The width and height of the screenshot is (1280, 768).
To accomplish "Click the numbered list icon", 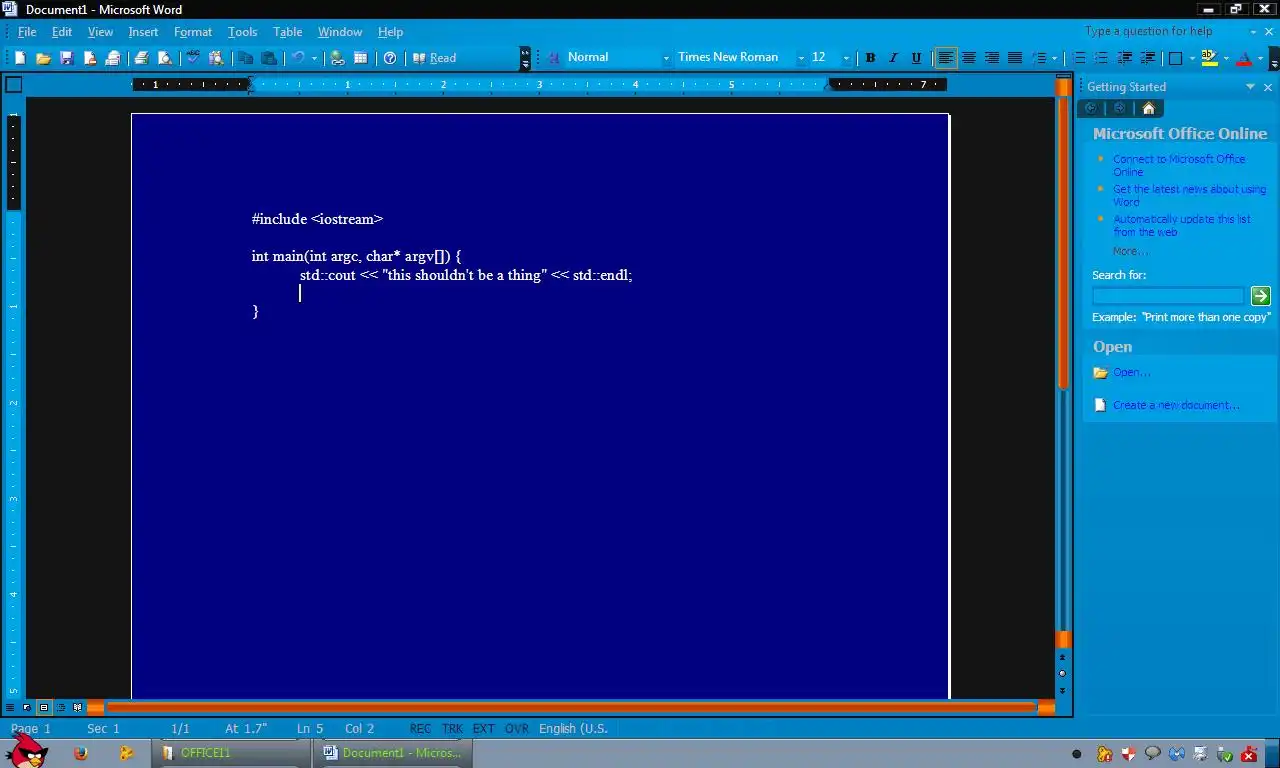I will pos(1079,58).
